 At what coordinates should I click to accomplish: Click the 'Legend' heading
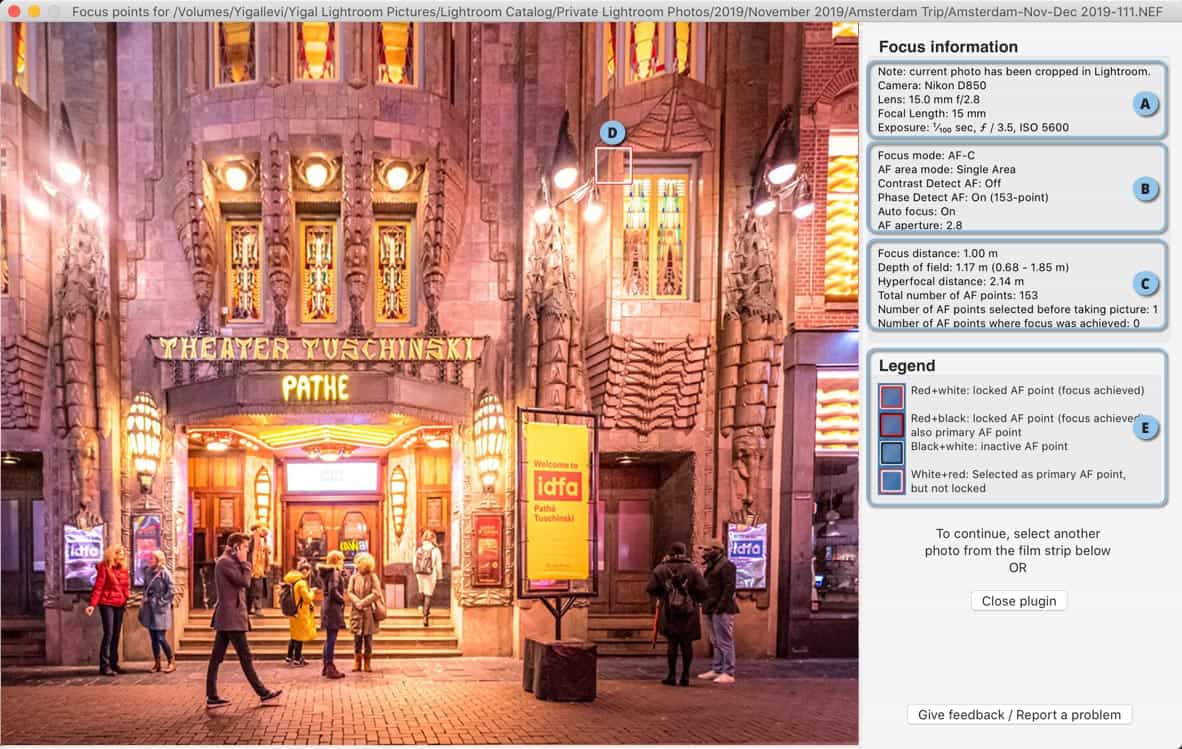point(906,365)
